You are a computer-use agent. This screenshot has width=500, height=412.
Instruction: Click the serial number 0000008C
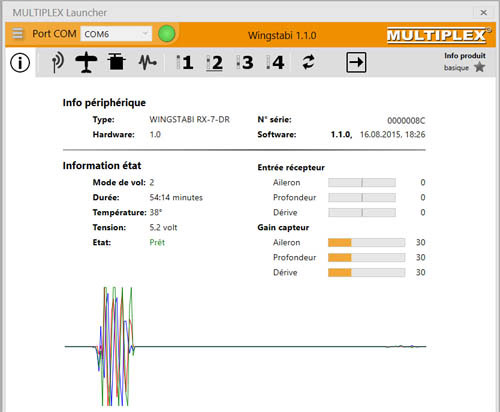(x=406, y=120)
